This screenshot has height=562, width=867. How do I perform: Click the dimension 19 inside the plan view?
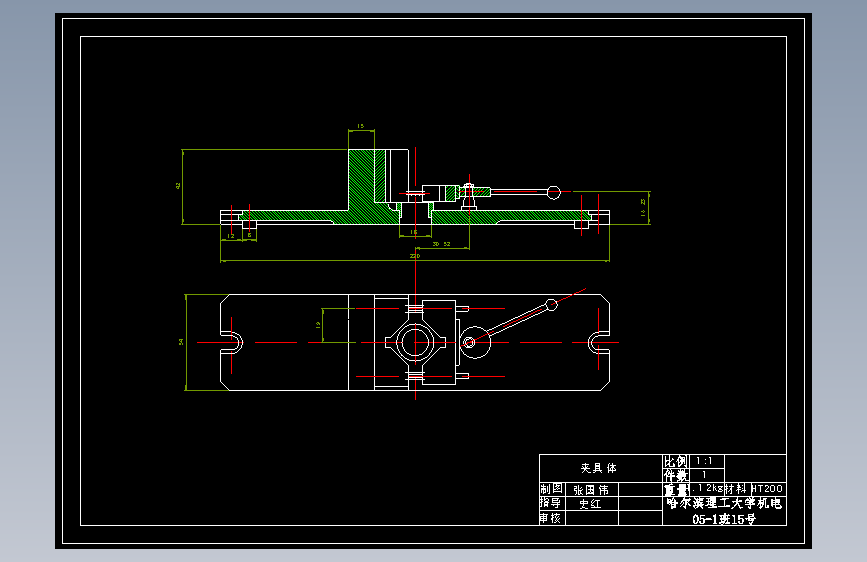coord(318,325)
